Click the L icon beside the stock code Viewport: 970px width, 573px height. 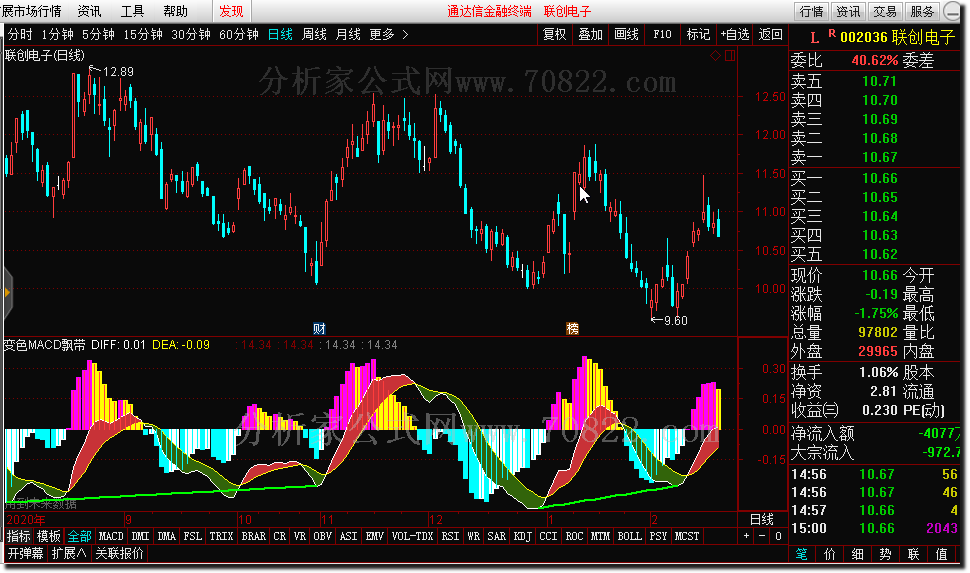coord(815,38)
